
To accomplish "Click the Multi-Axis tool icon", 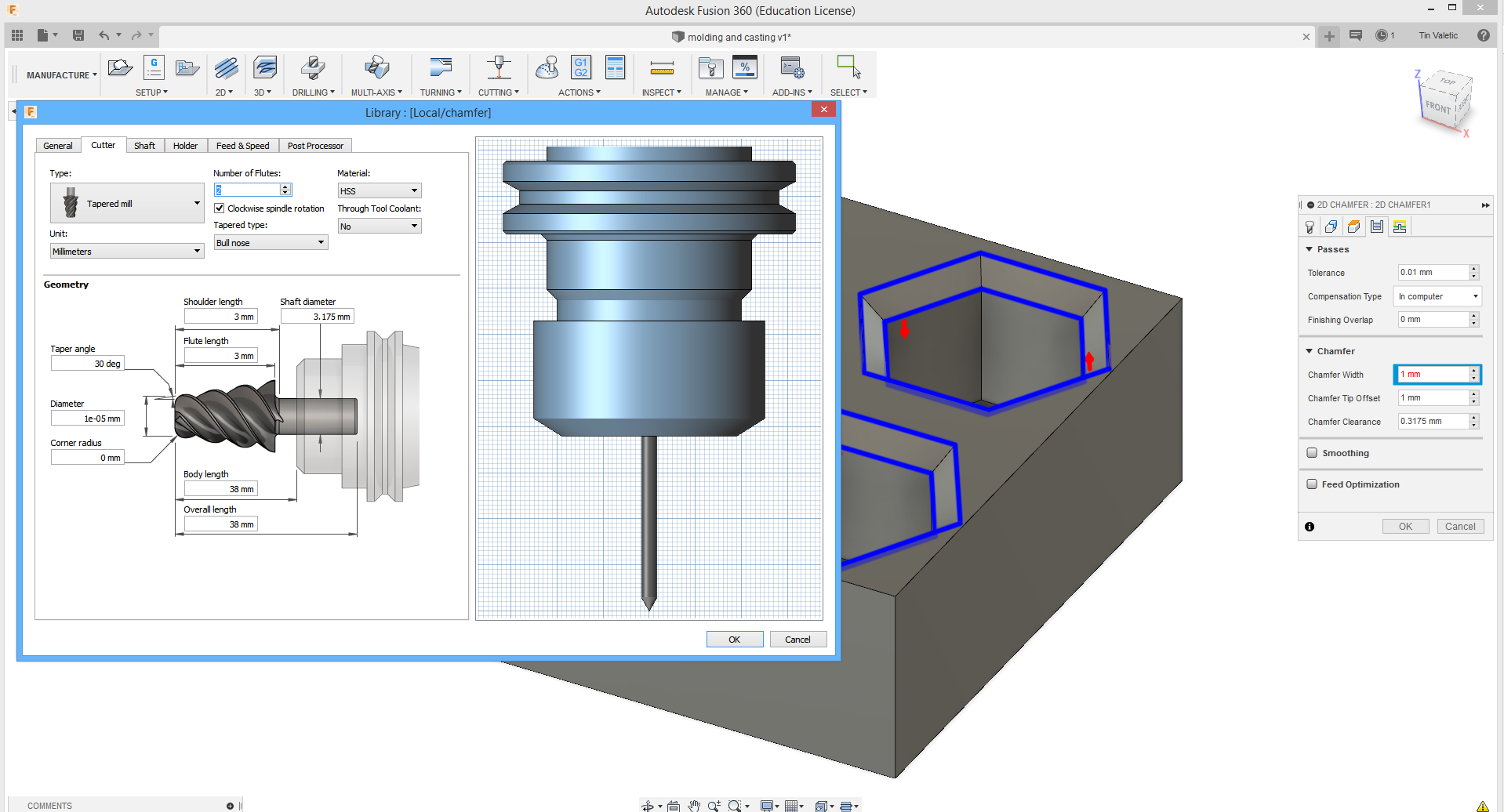I will (376, 67).
